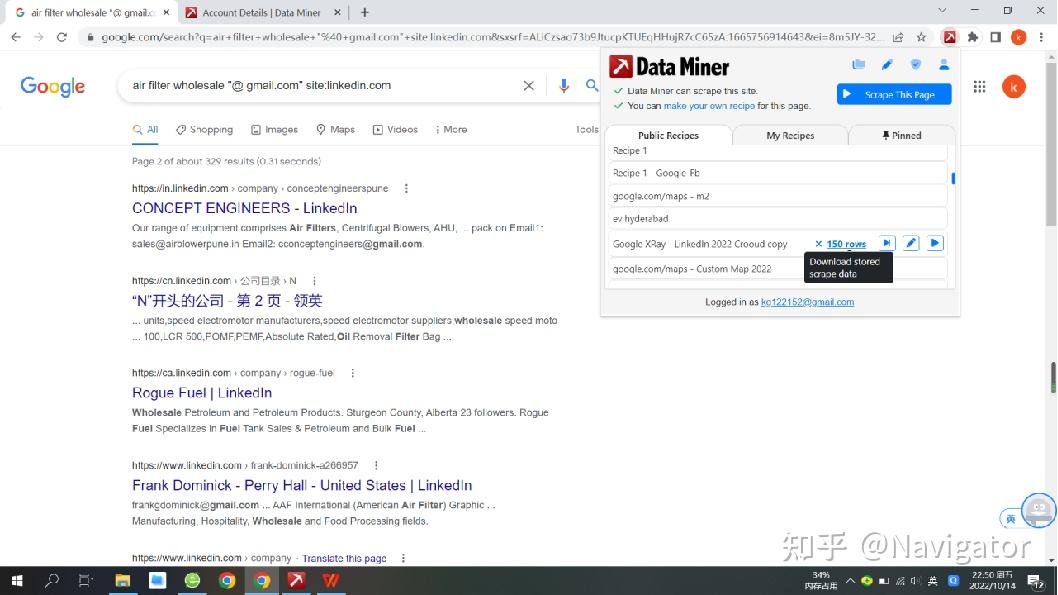
Task: Open the Google account avatar
Action: tap(1013, 86)
